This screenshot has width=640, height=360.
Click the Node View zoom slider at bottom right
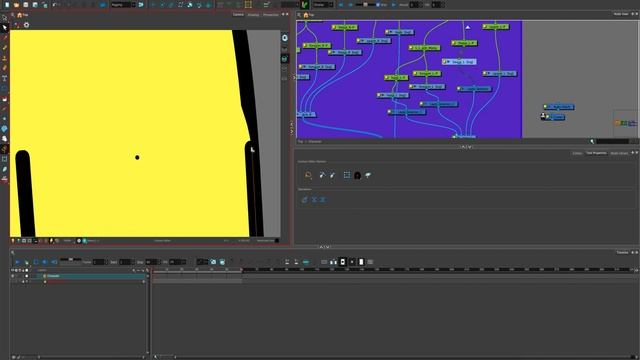[x=612, y=142]
